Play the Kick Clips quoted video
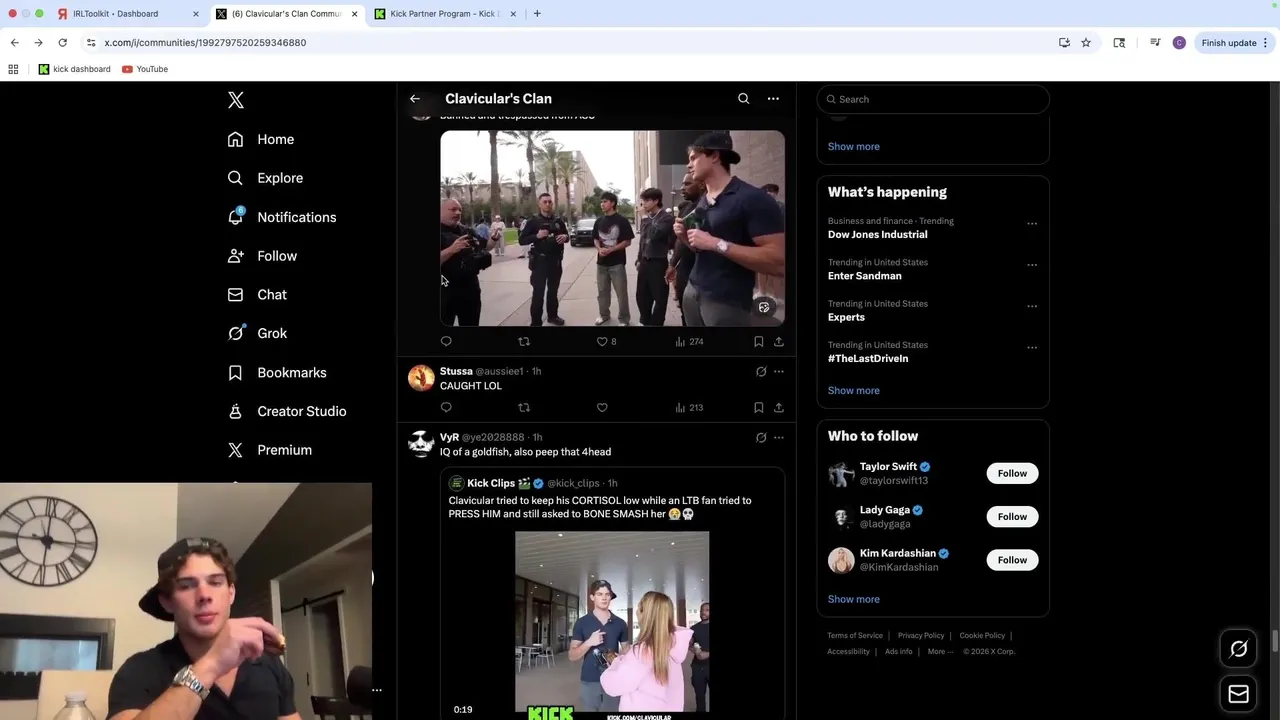The width and height of the screenshot is (1280, 720). (612, 621)
